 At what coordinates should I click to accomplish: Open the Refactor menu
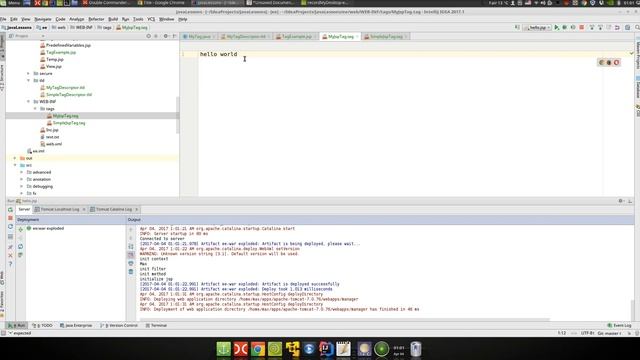click(96, 19)
